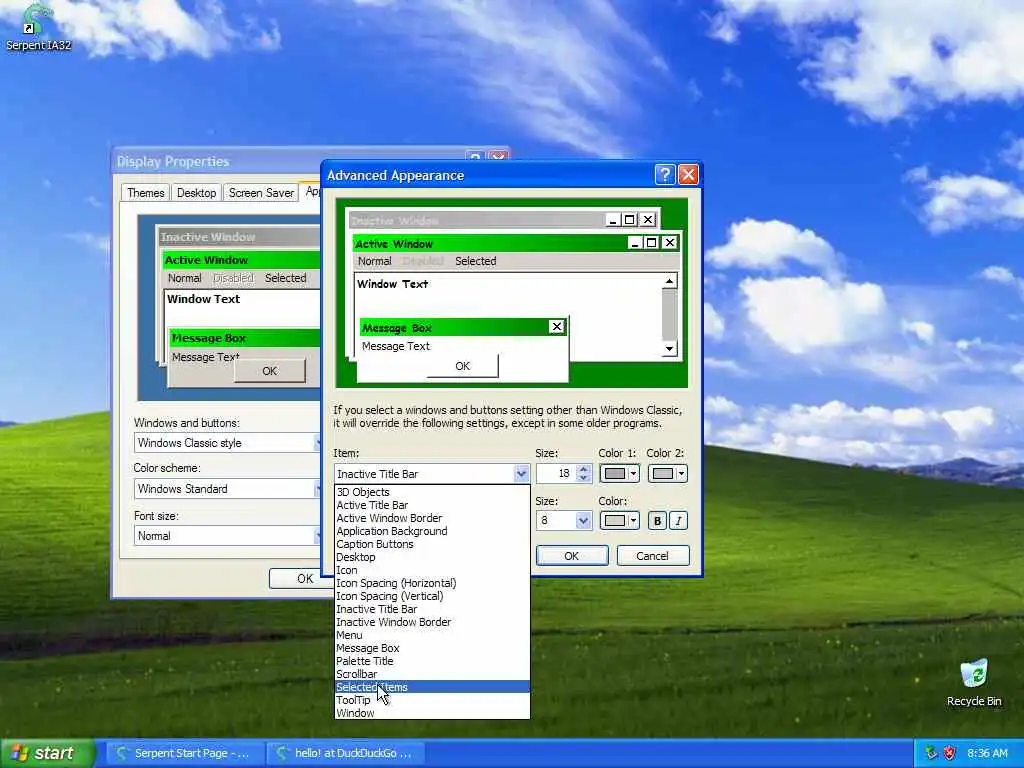Viewport: 1024px width, 768px height.
Task: Toggle the Italic font button
Action: [678, 520]
